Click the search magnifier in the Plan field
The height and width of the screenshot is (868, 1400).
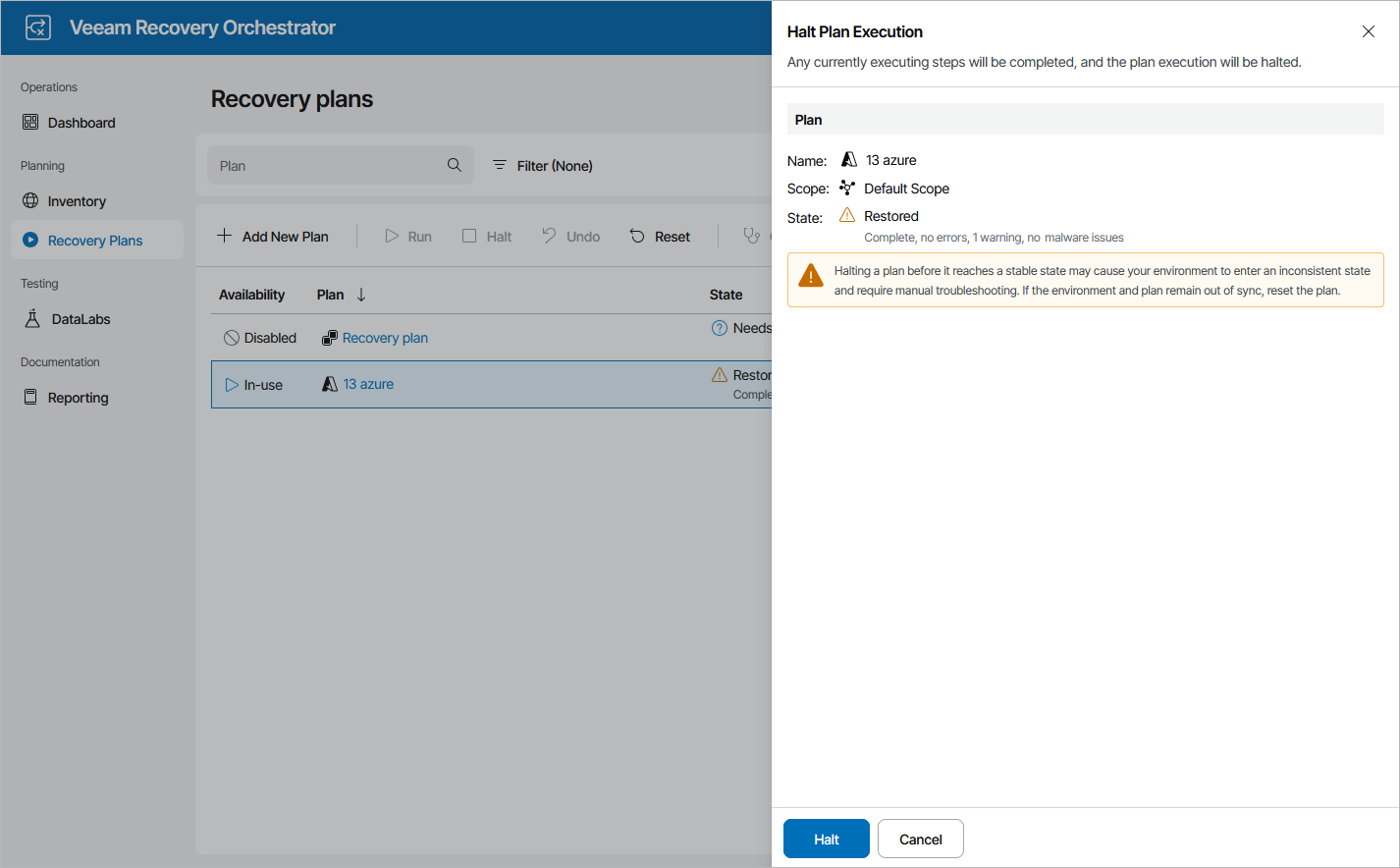click(454, 165)
